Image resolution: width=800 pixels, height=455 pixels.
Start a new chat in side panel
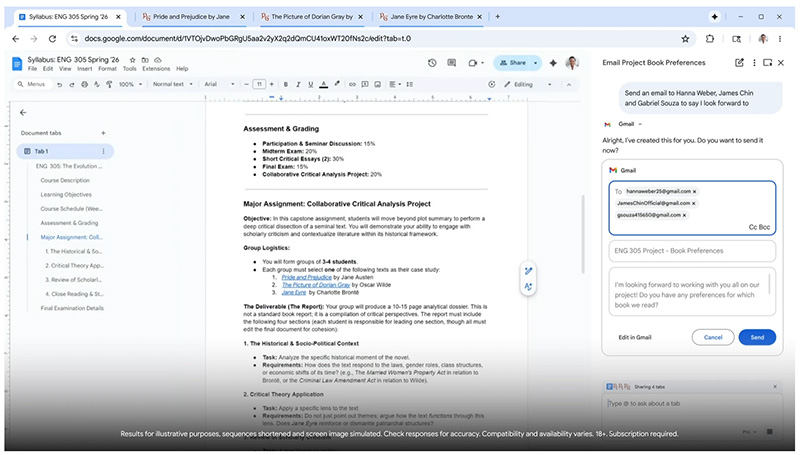739,62
